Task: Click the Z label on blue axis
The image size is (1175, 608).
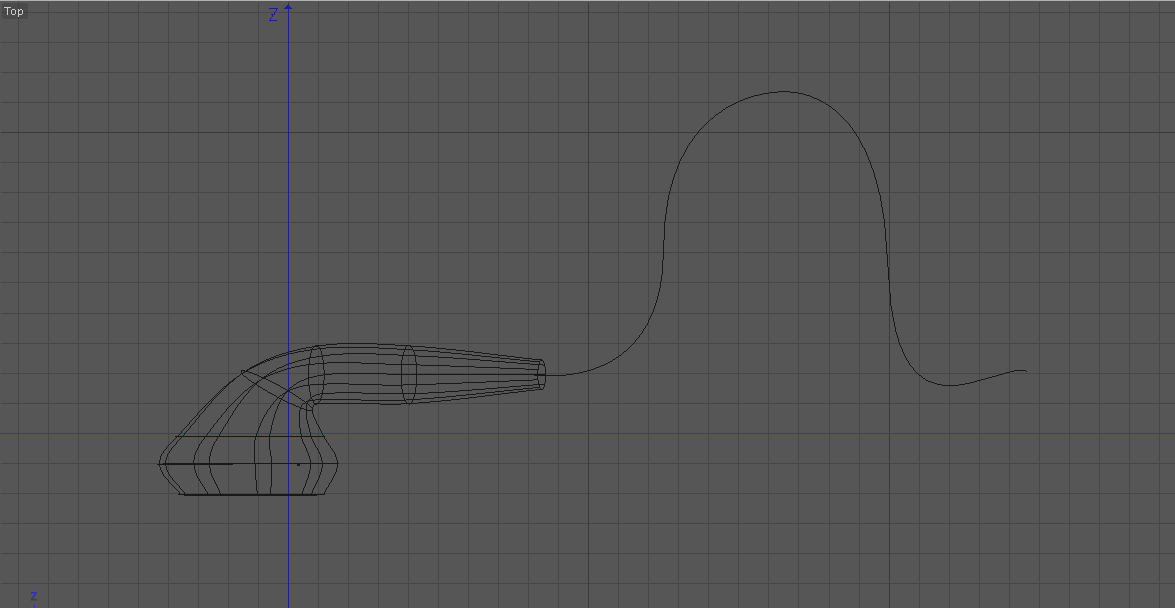Action: [274, 14]
